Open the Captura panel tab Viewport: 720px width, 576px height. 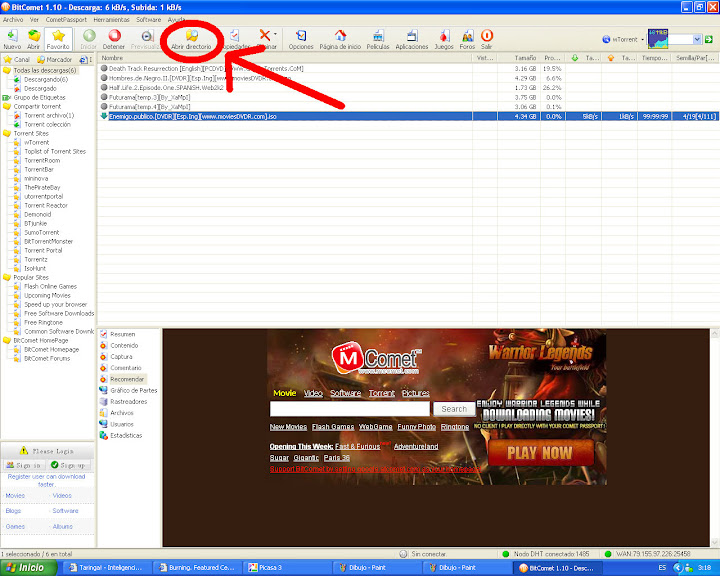(x=121, y=357)
